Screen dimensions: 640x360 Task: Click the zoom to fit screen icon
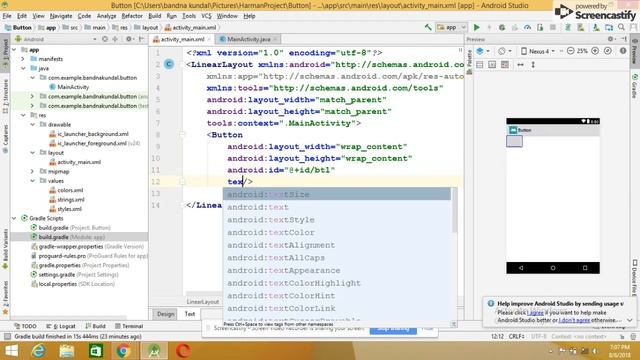[608, 51]
